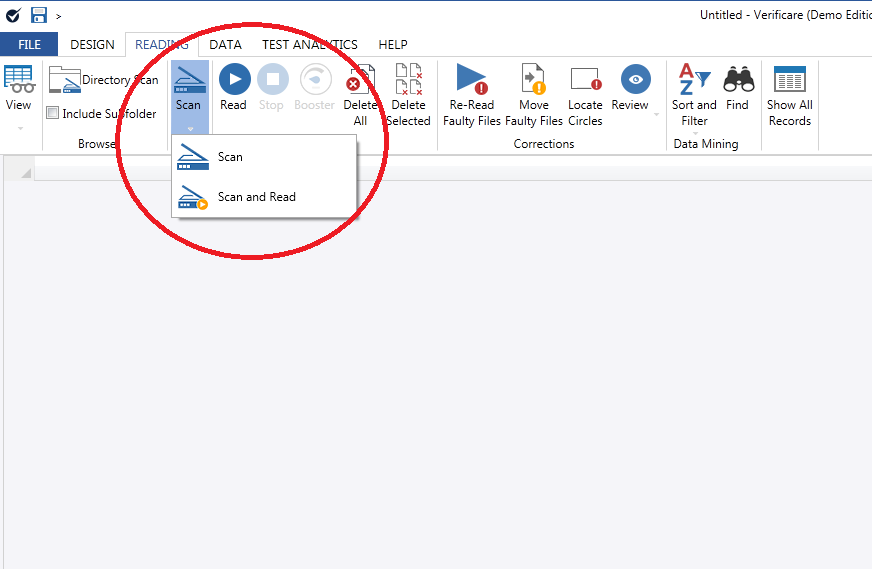Expand quick access toolbar customize arrow
This screenshot has width=872, height=569.
(x=58, y=17)
